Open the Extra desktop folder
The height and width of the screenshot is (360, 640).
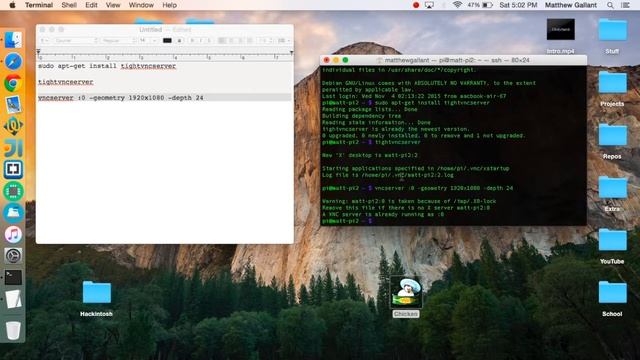[x=612, y=188]
